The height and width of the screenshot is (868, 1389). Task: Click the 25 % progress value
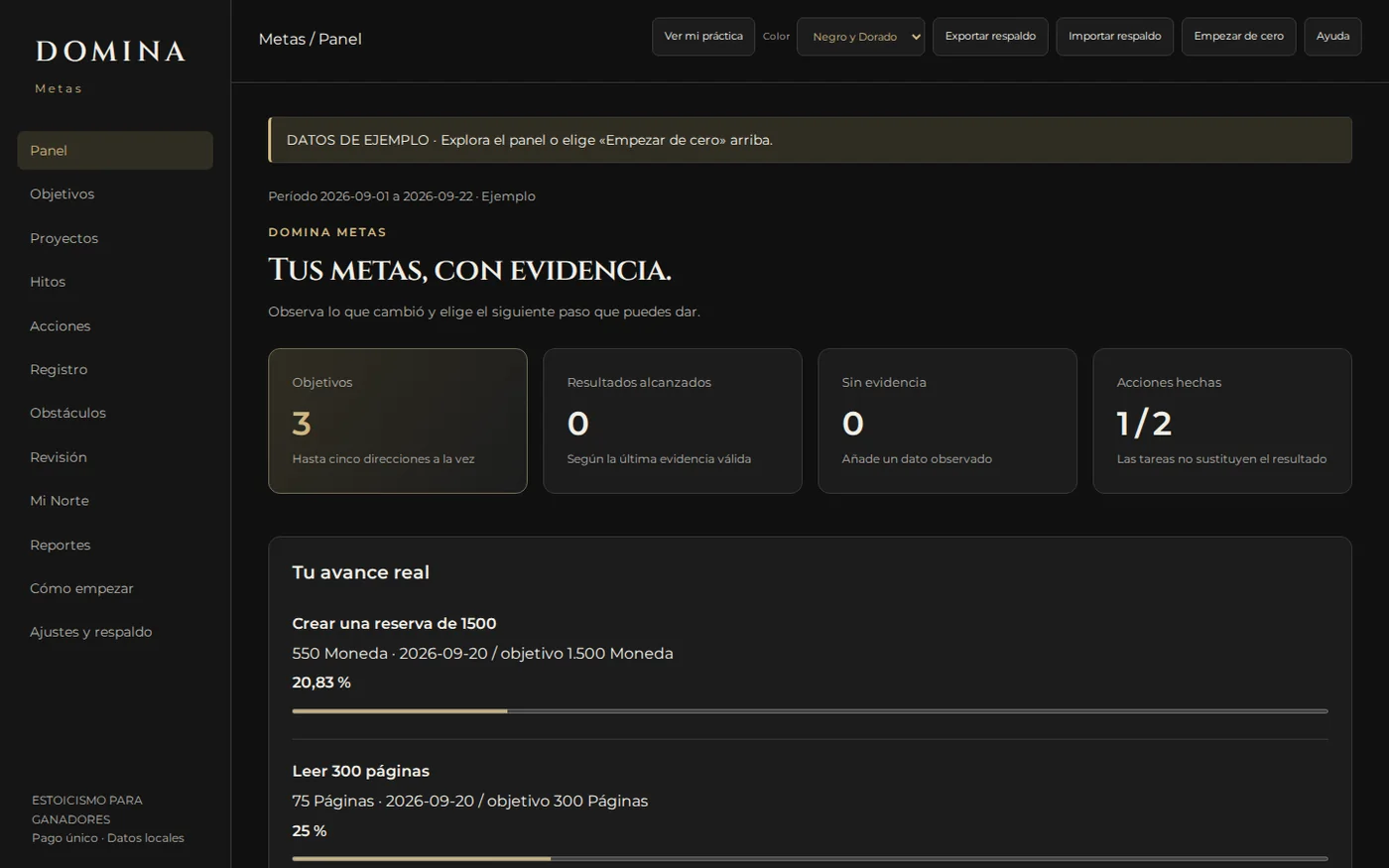tap(310, 831)
